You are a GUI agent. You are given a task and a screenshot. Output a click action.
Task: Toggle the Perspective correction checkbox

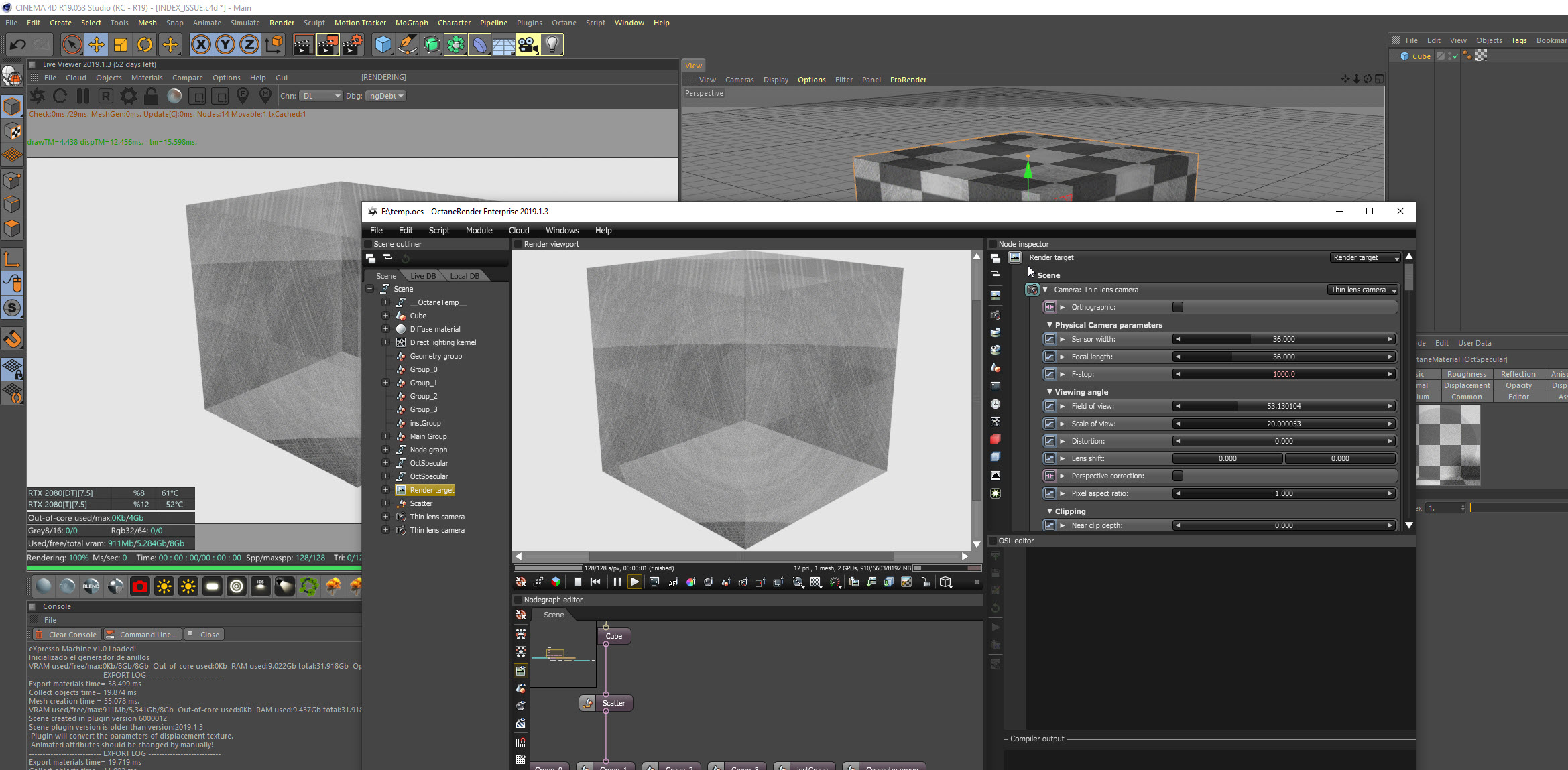click(1177, 476)
